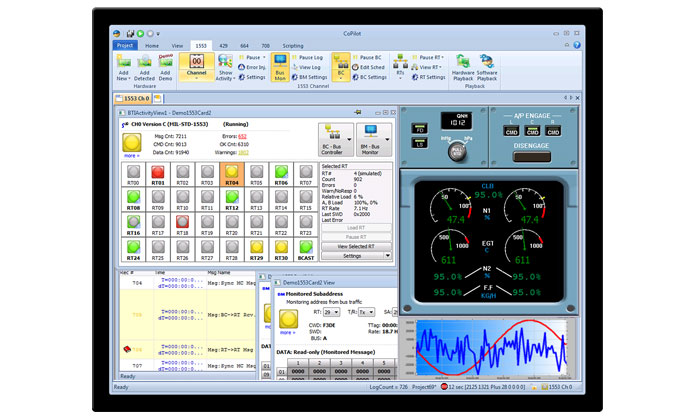Open channel Settings in the ribbon
Viewport: 700px width, 420px height.
click(x=252, y=77)
